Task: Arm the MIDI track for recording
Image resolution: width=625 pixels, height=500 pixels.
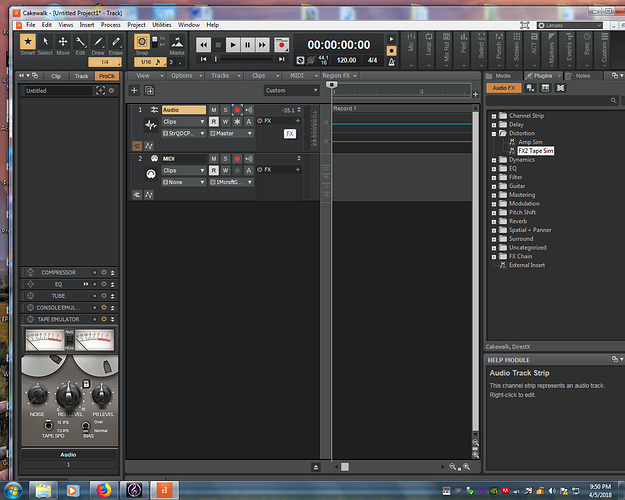Action: click(237, 159)
